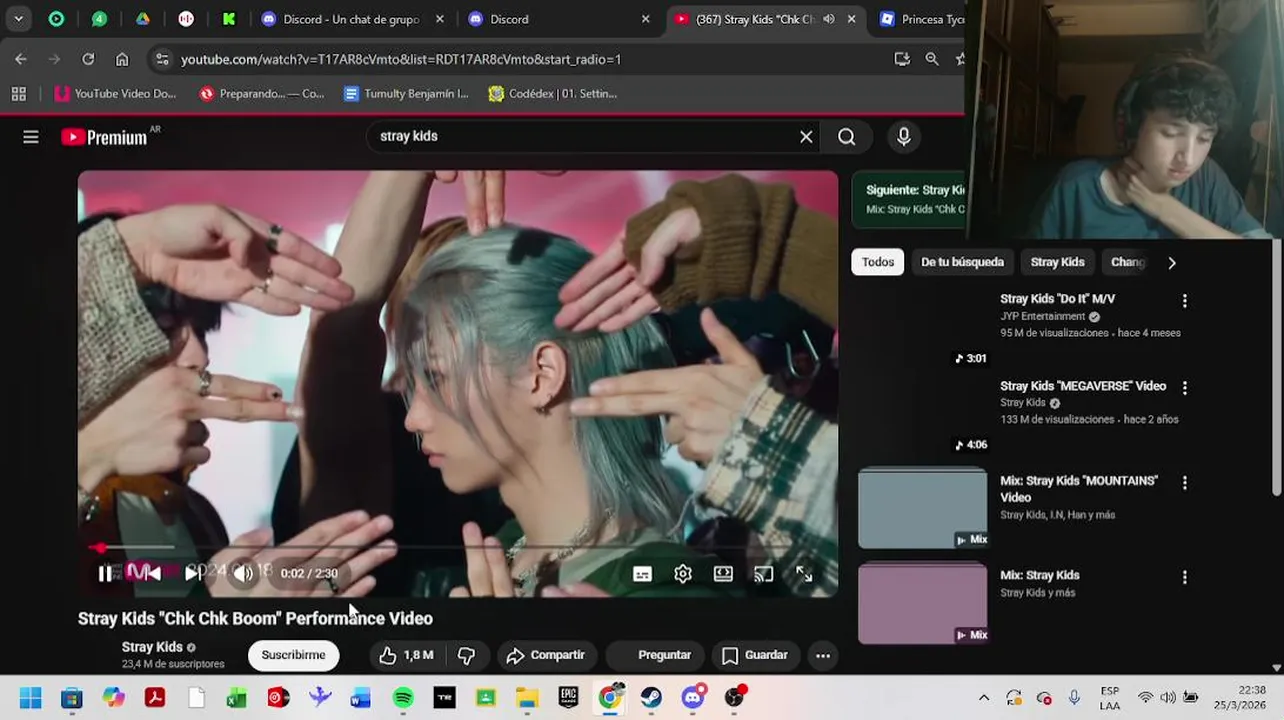
Task: Subscribe with the Suscribirme button
Action: click(x=293, y=655)
